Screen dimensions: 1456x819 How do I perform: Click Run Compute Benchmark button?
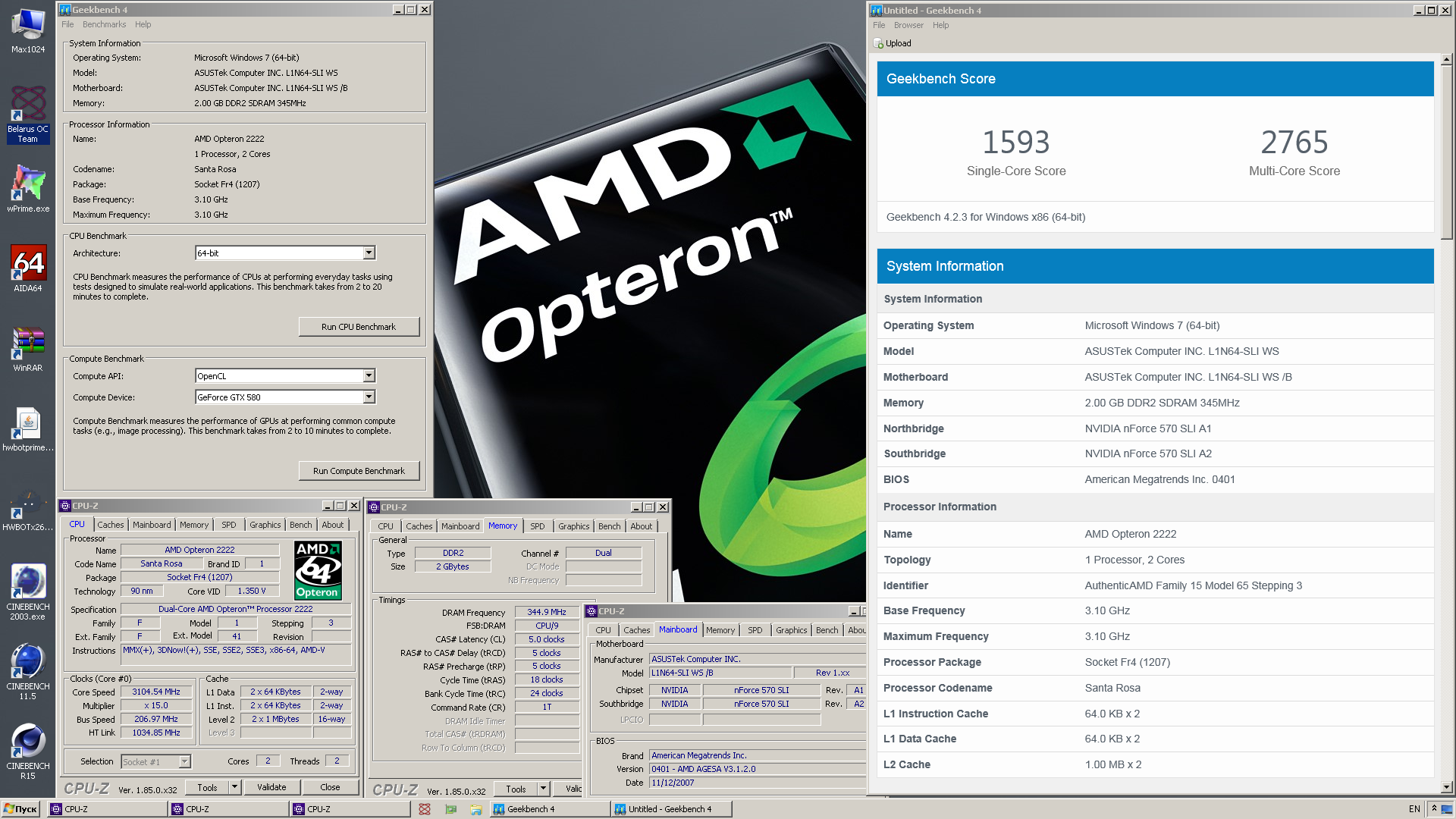pos(359,471)
